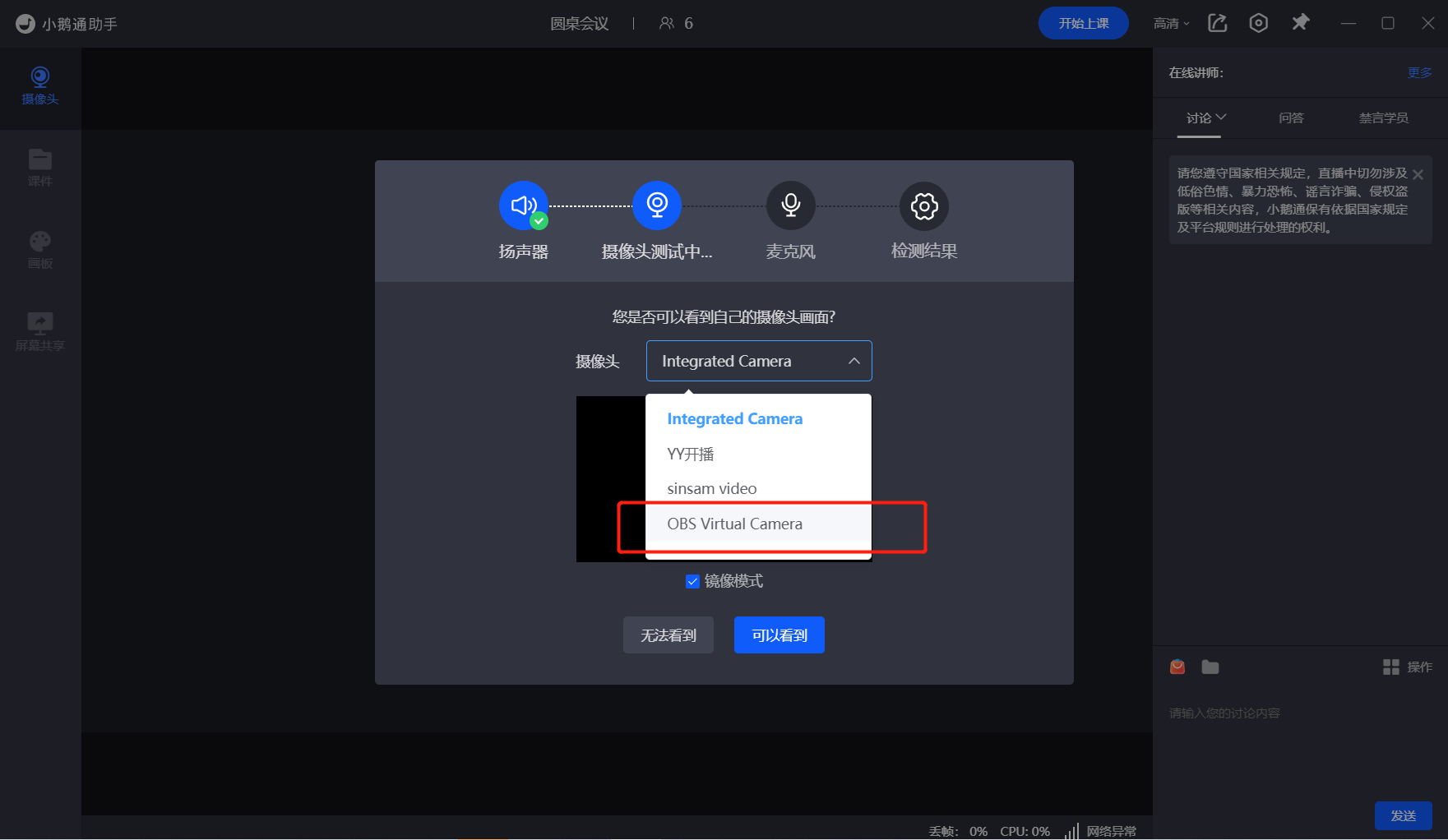This screenshot has height=840, width=1448.
Task: Open the 高清 quality dropdown
Action: [x=1172, y=24]
